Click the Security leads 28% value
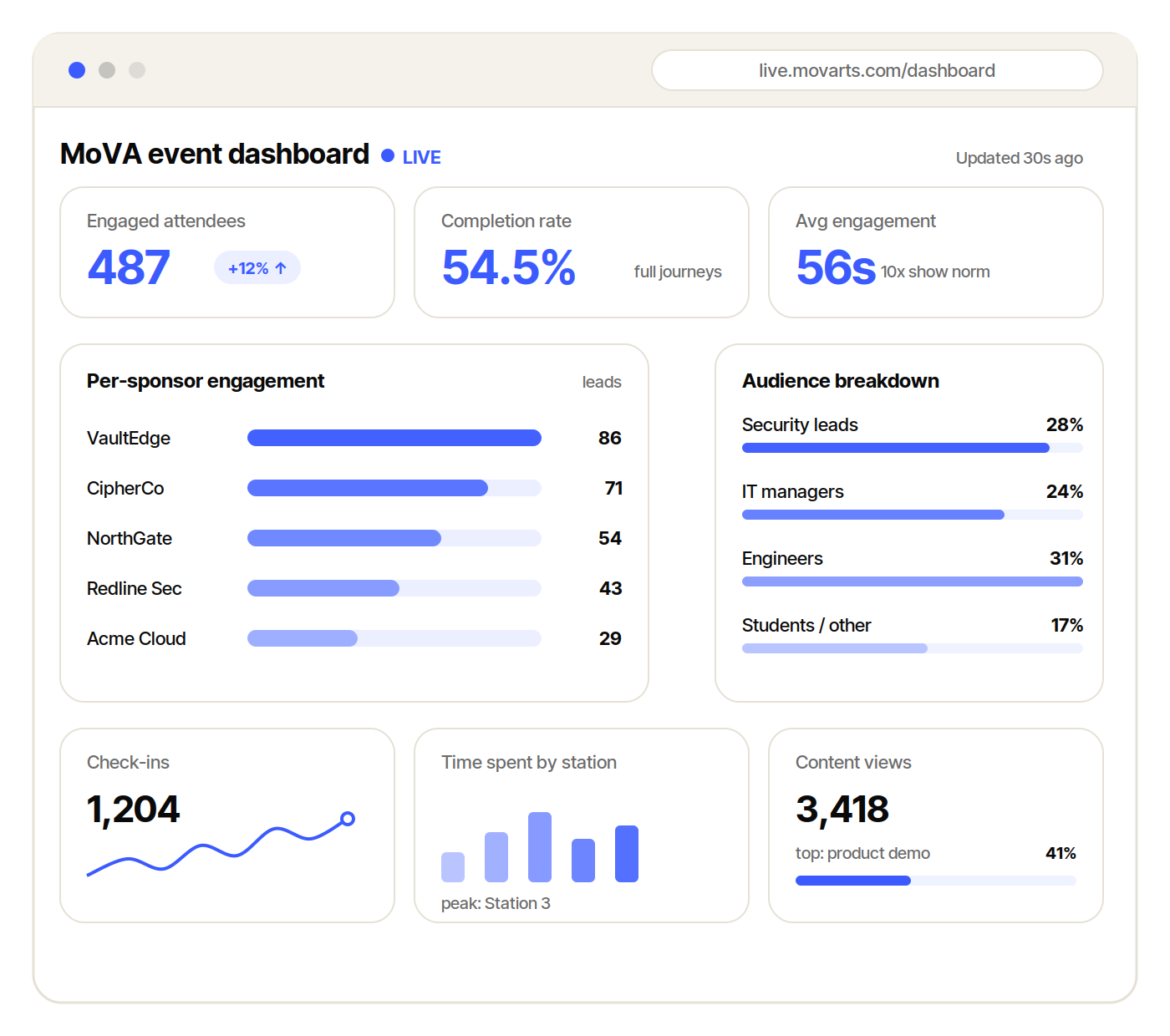The width and height of the screenshot is (1170, 1036). 1065,424
